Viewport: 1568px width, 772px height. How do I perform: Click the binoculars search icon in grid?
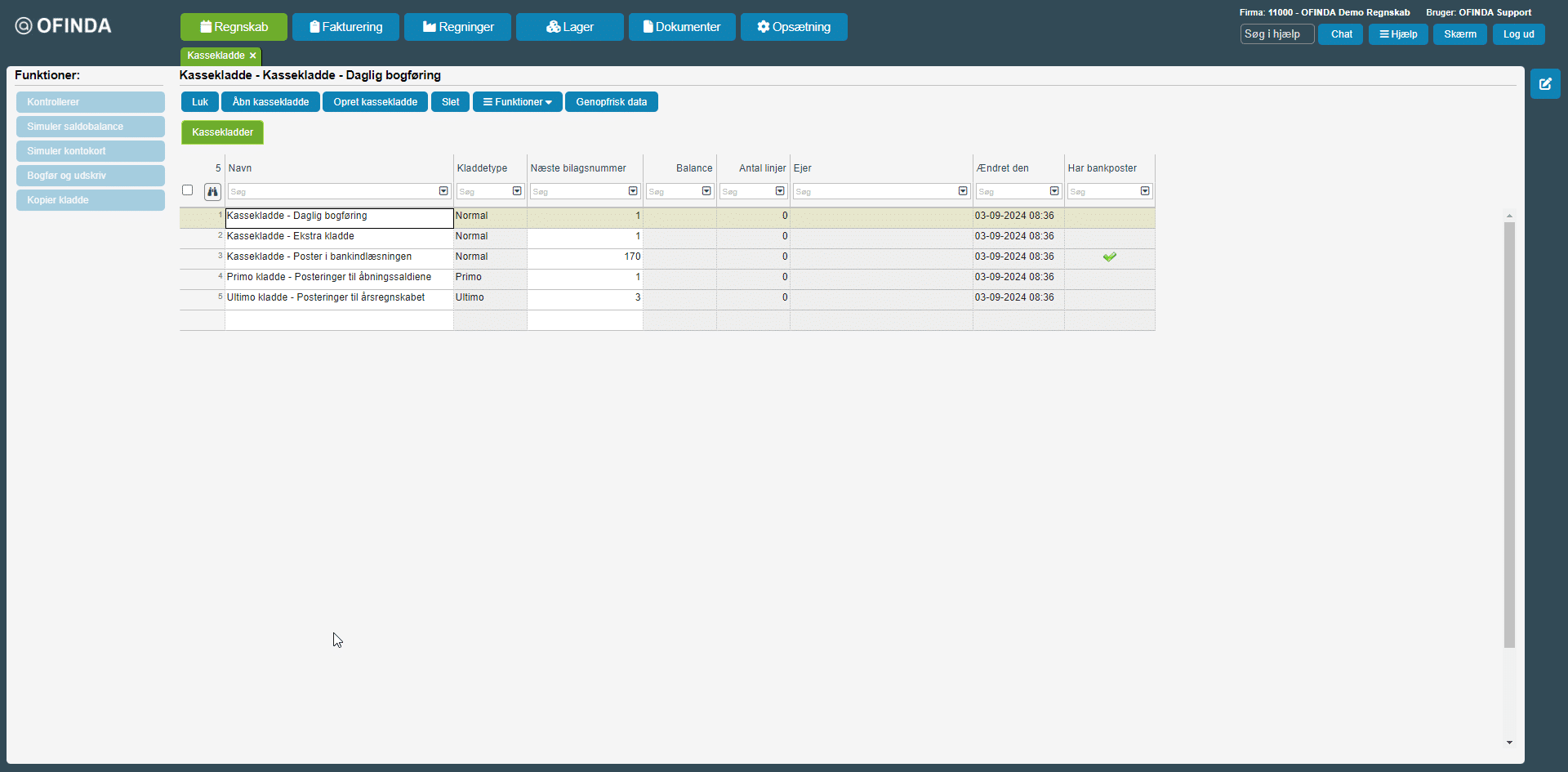point(212,191)
